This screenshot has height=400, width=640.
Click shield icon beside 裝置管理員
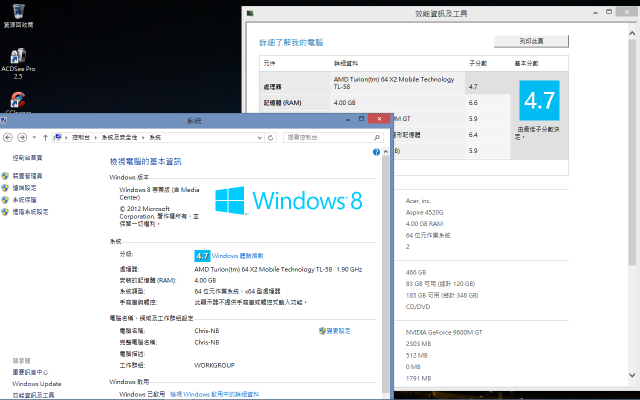[5, 176]
